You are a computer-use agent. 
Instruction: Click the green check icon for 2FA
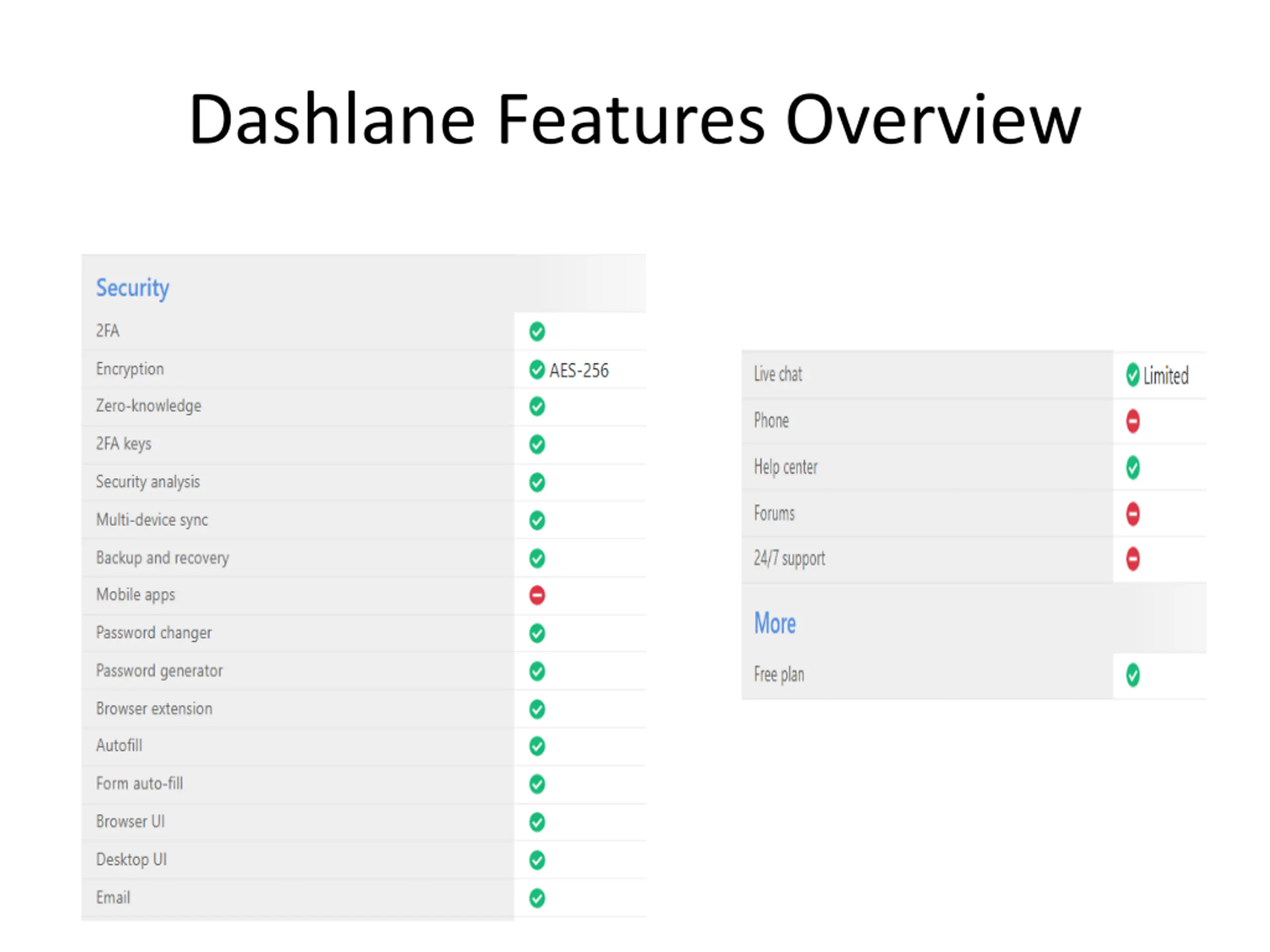pos(537,331)
